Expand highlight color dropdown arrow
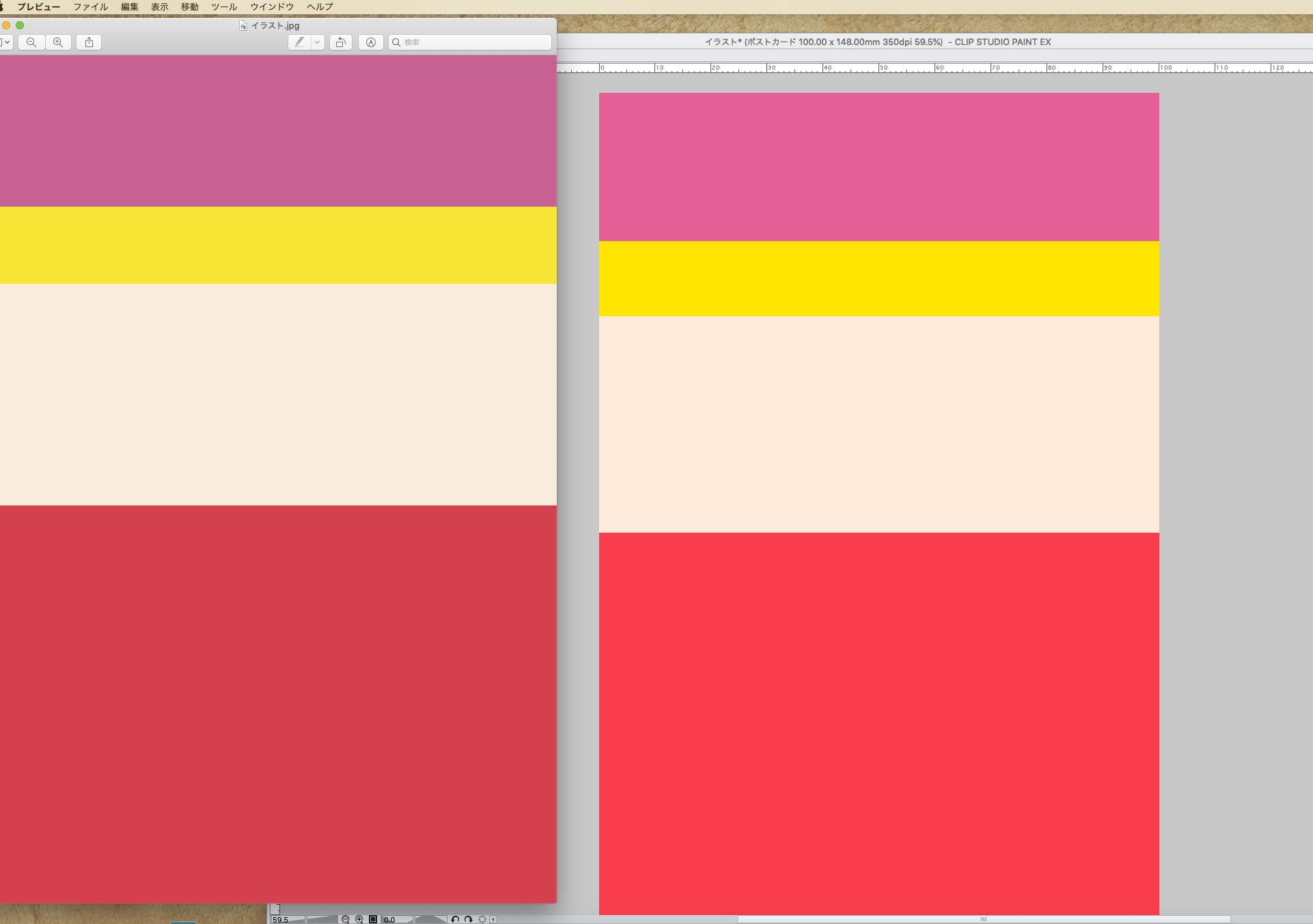The height and width of the screenshot is (924, 1313). coord(317,42)
